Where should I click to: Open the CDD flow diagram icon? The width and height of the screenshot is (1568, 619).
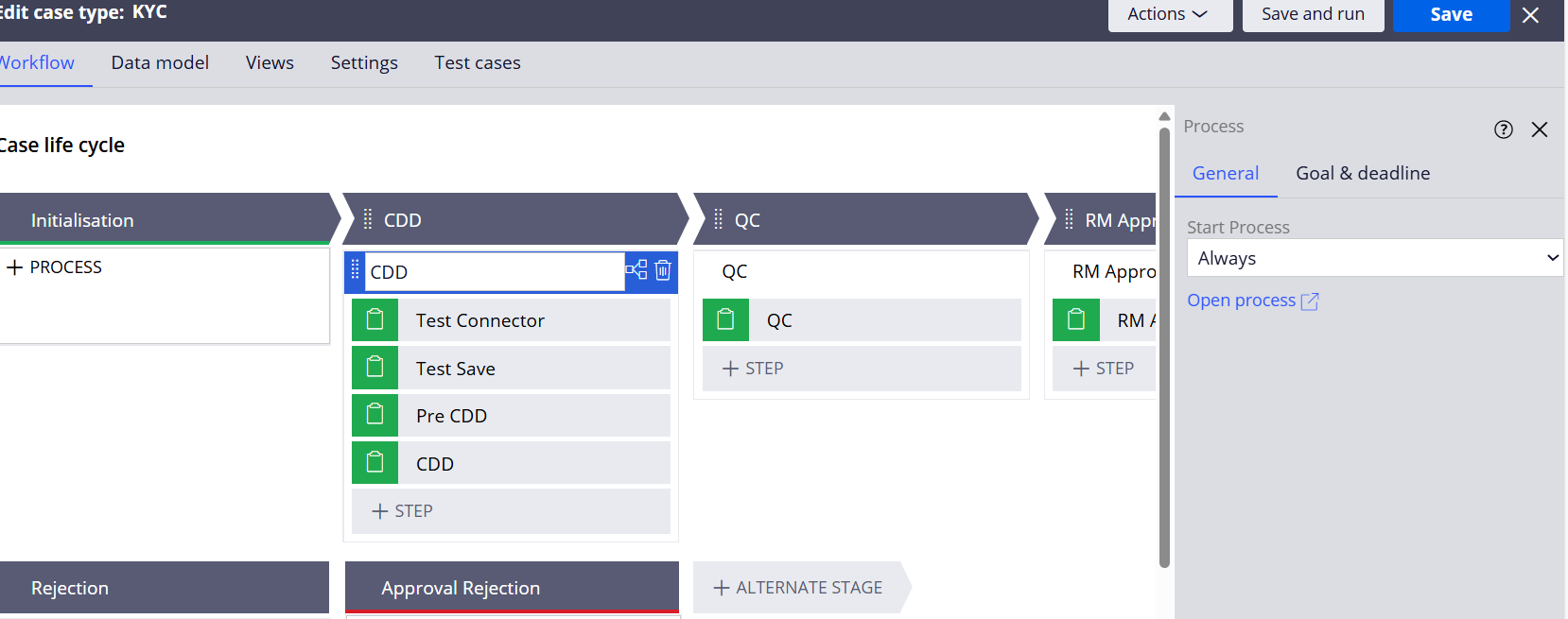click(x=636, y=270)
